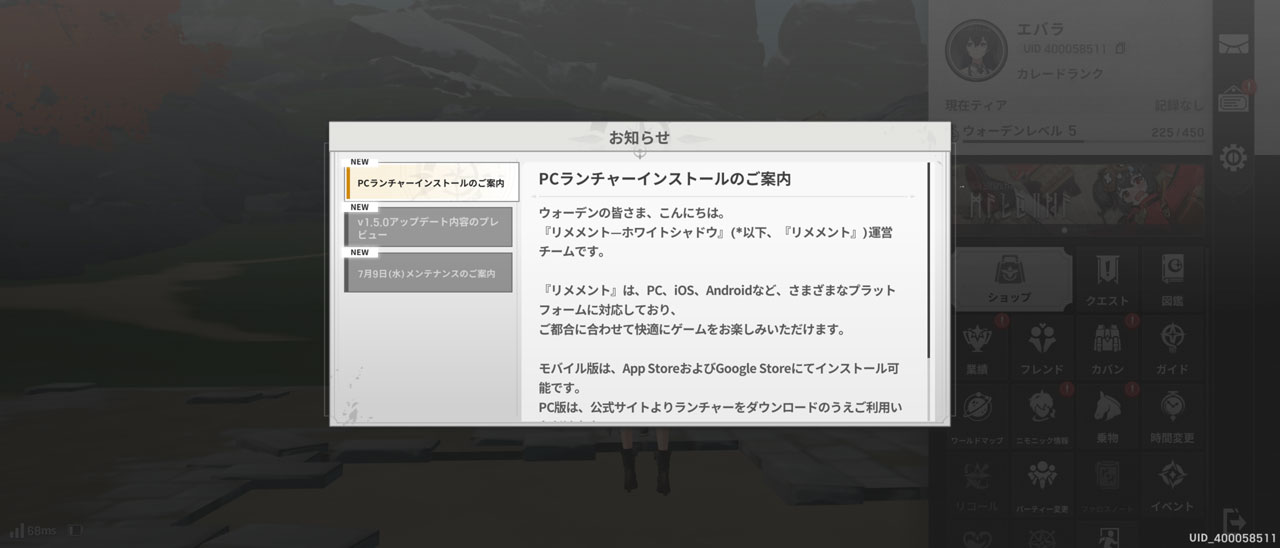Click the エバラ player name
Viewport: 1280px width, 548px height.
click(x=1040, y=29)
